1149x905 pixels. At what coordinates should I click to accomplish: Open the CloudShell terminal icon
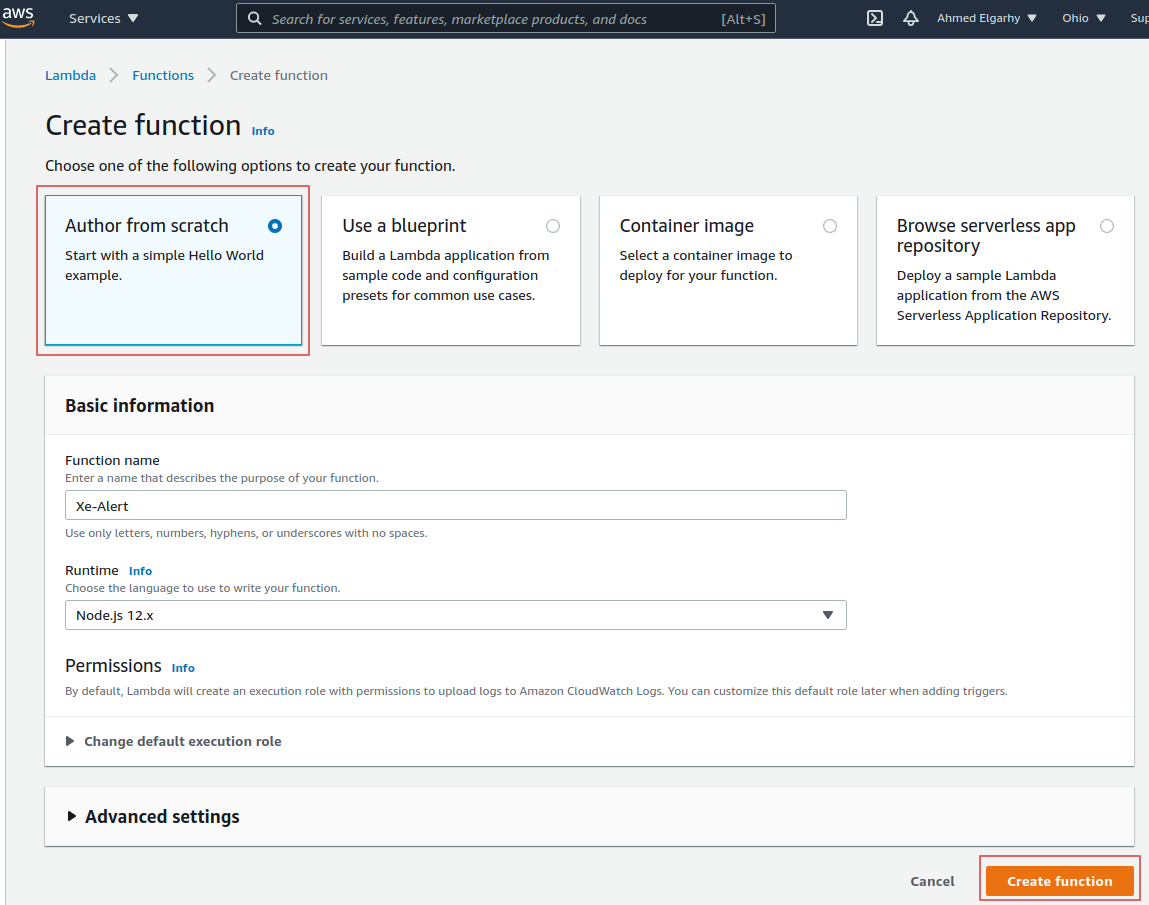click(x=875, y=18)
